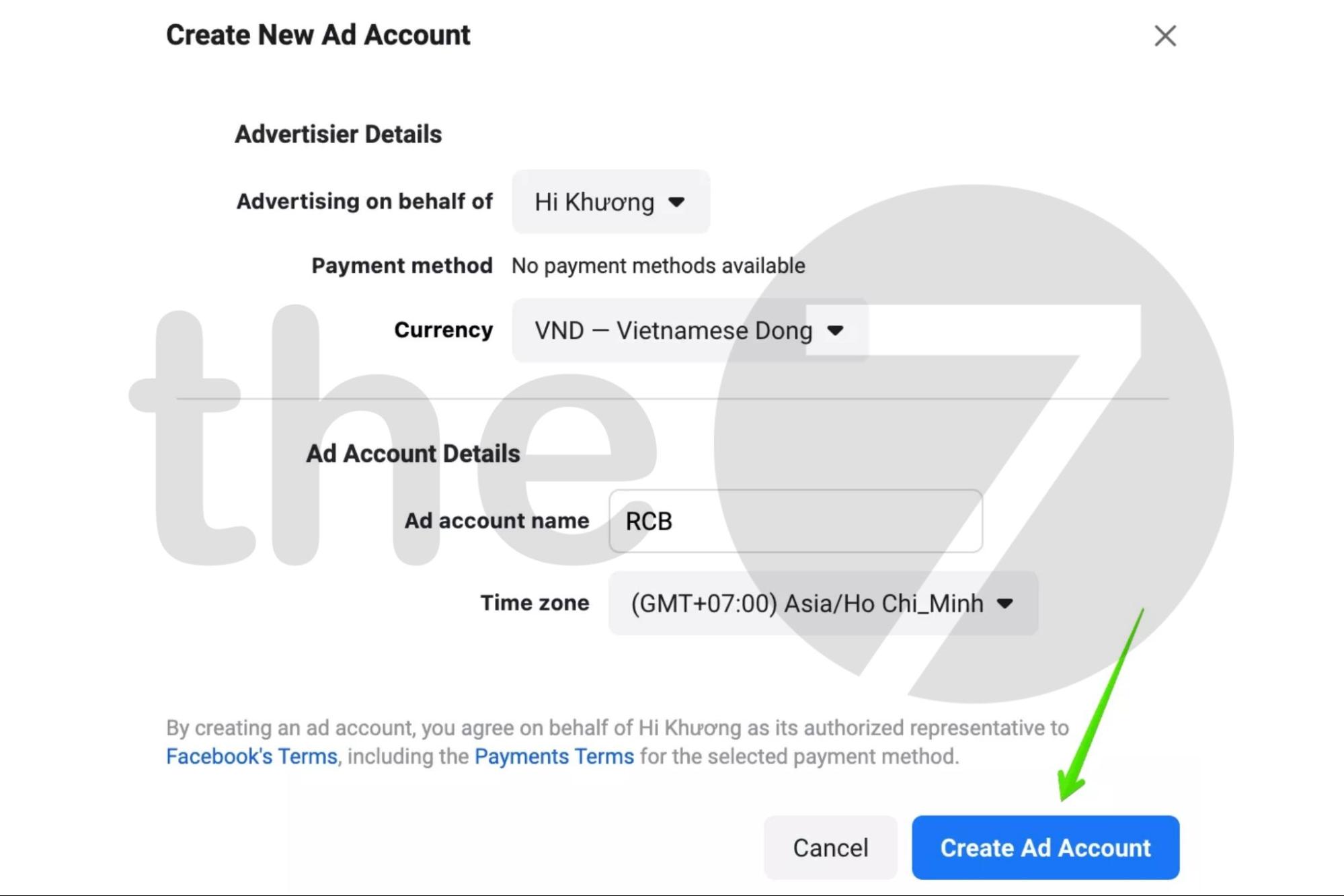1344x896 pixels.
Task: Close the Create New Ad Account dialog
Action: point(1167,36)
